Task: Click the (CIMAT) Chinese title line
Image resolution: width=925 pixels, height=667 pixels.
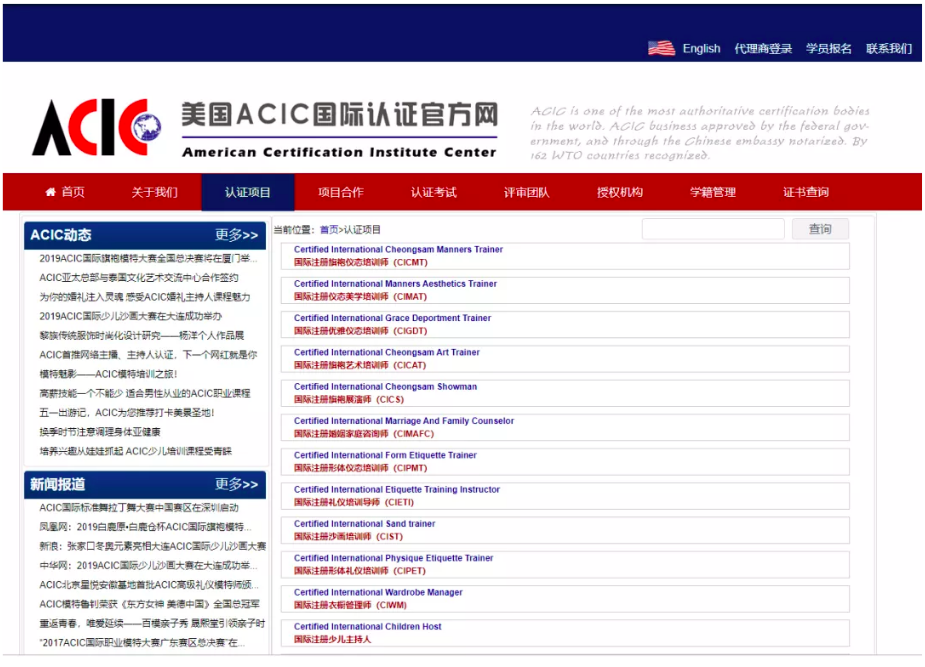Action: (360, 297)
